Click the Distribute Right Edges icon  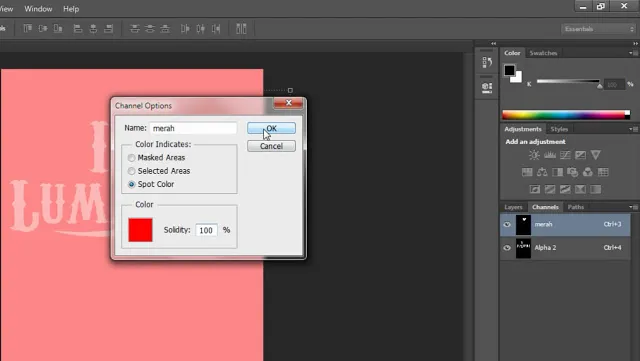(216, 29)
